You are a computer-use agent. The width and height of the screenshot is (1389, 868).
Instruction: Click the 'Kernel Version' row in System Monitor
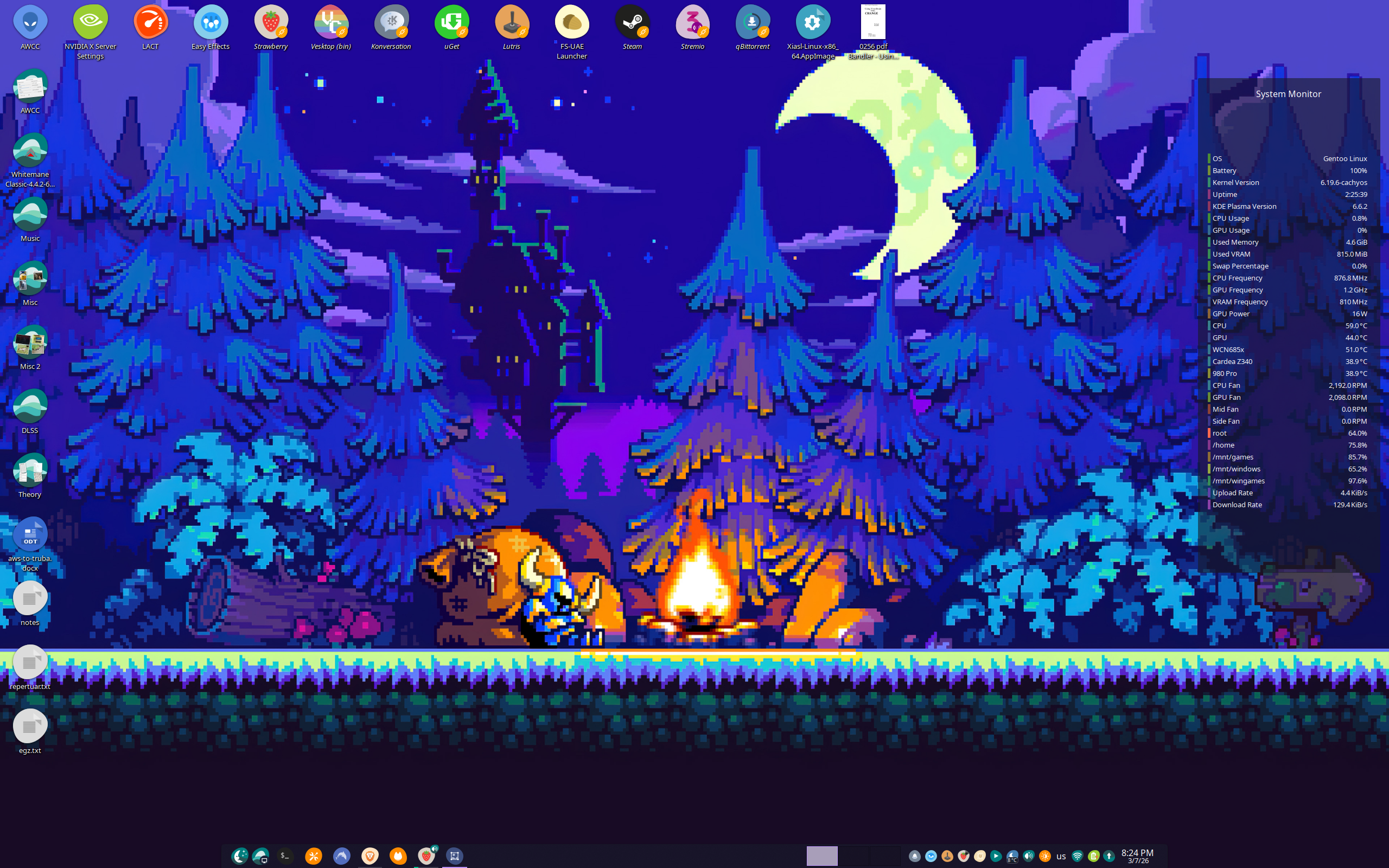pyautogui.click(x=1288, y=183)
